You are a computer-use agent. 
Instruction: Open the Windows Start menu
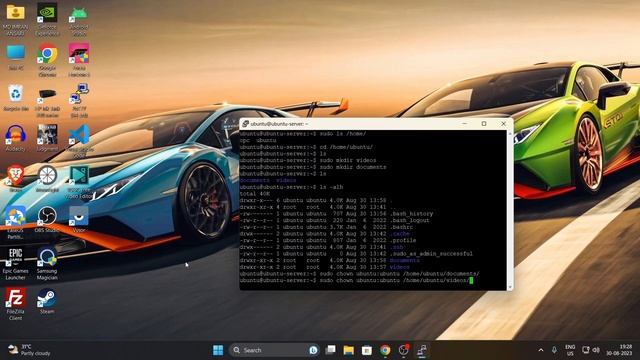point(218,350)
